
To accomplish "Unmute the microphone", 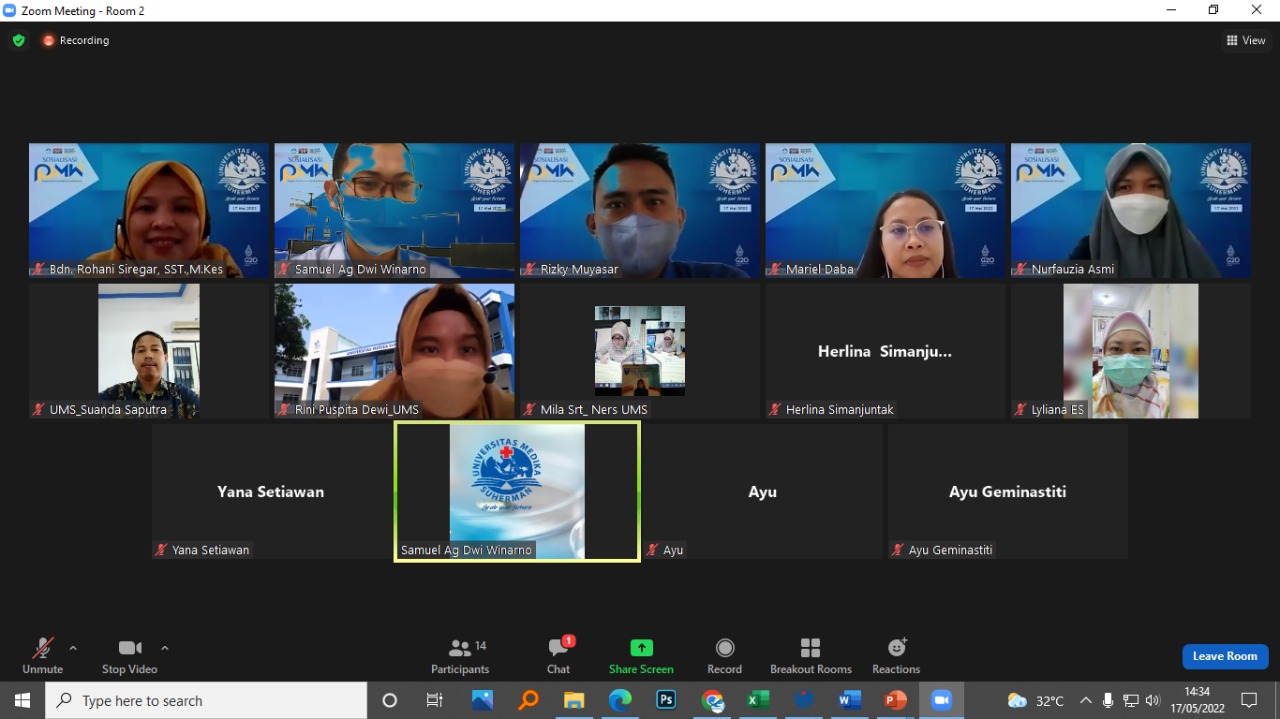I will click(42, 655).
